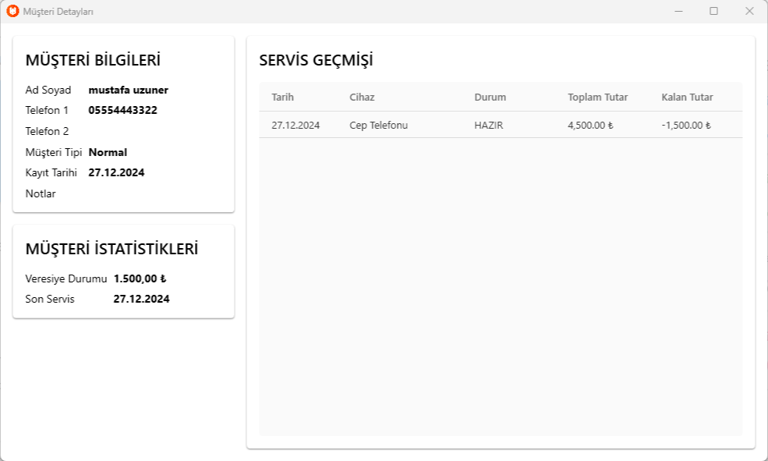Click customer name mustafa uzuner
Screen dimensions: 768x461
tap(128, 90)
